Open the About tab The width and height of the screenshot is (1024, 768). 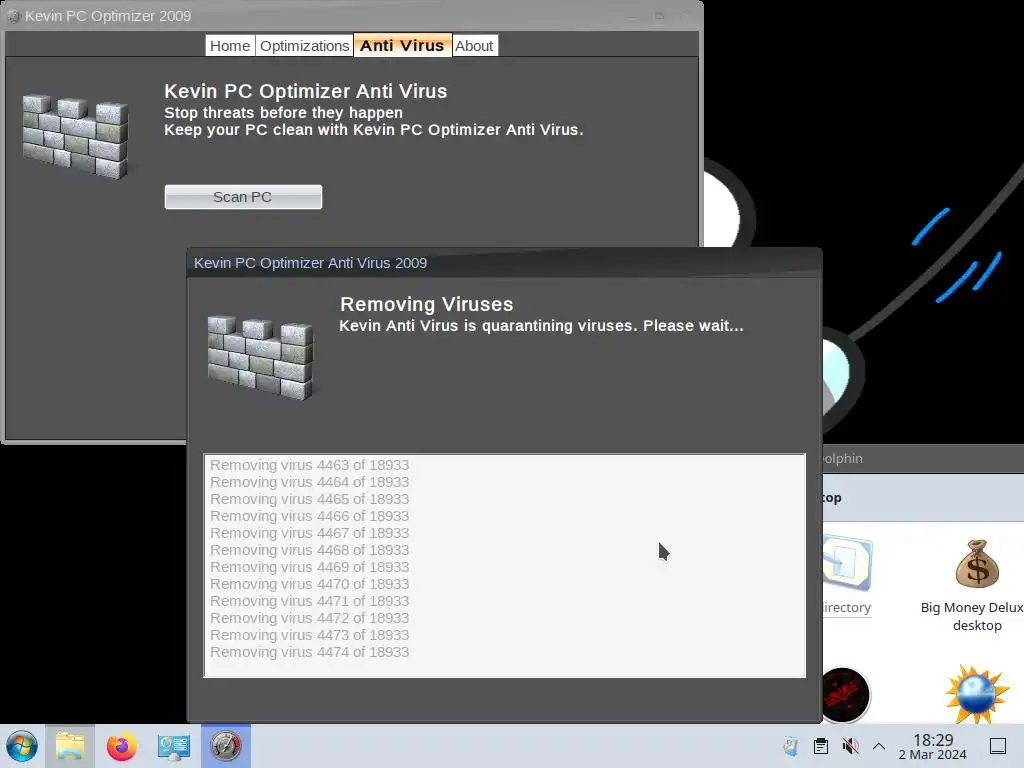(474, 46)
